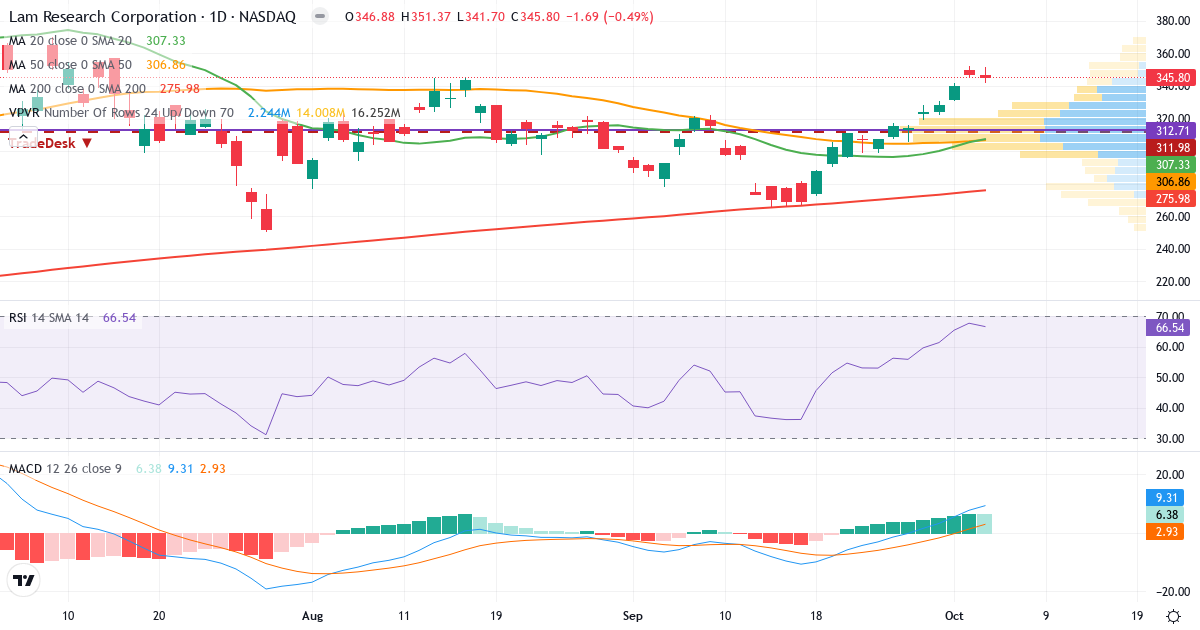Image resolution: width=1200 pixels, height=630 pixels.
Task: Click the VPVR down volume 14.008M
Action: tap(321, 113)
